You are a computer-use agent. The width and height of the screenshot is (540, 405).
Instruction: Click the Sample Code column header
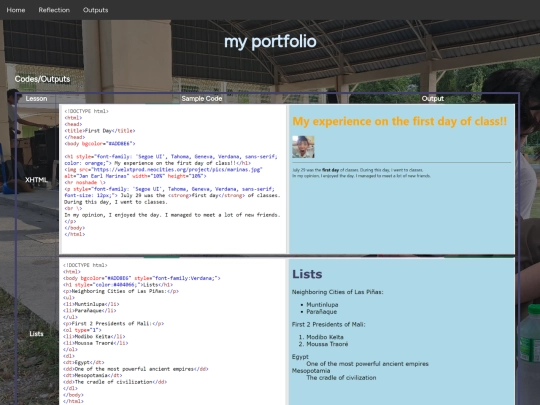pyautogui.click(x=202, y=98)
